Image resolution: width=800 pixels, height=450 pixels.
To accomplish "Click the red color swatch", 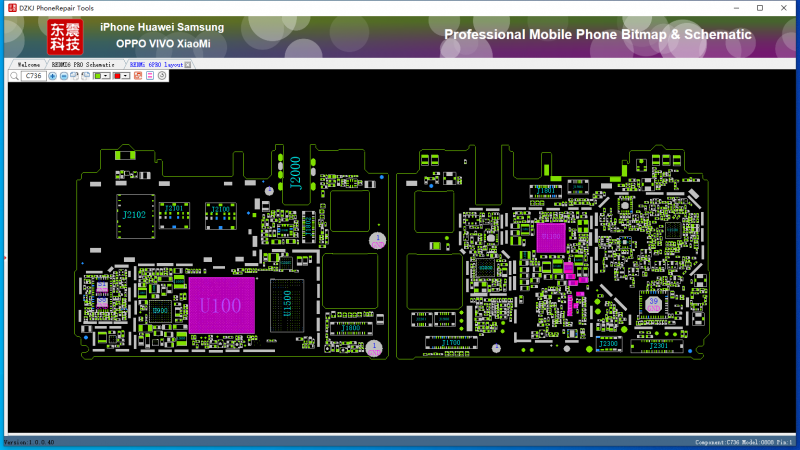I will click(117, 76).
